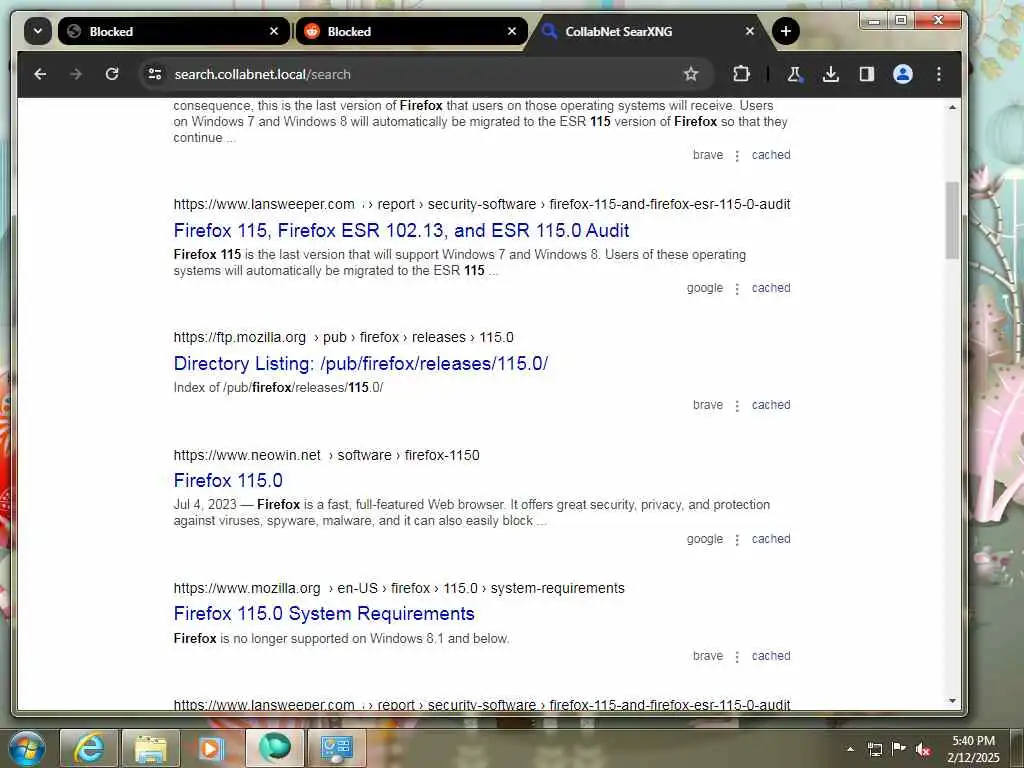The image size is (1024, 768).
Task: Open options dots for lansweeper Audit result
Action: 737,289
